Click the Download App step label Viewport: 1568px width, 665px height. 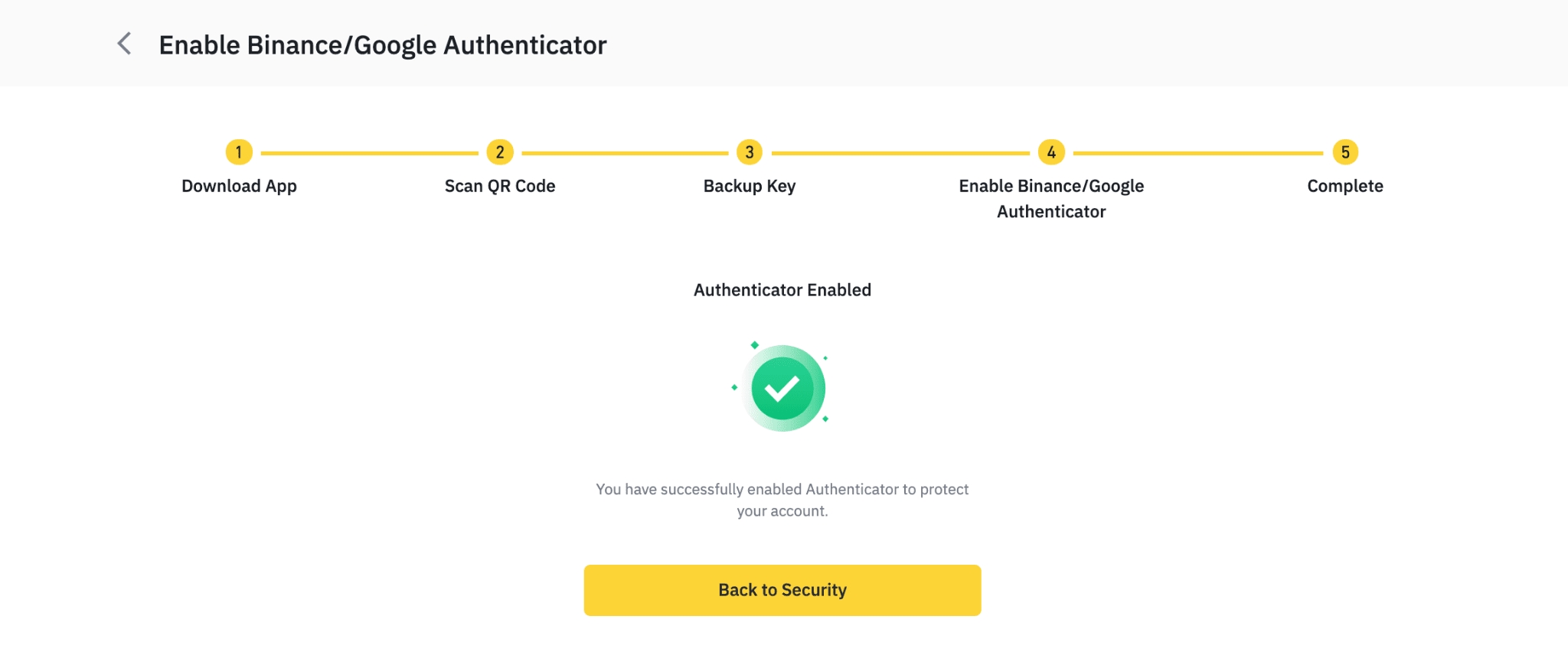coord(239,186)
